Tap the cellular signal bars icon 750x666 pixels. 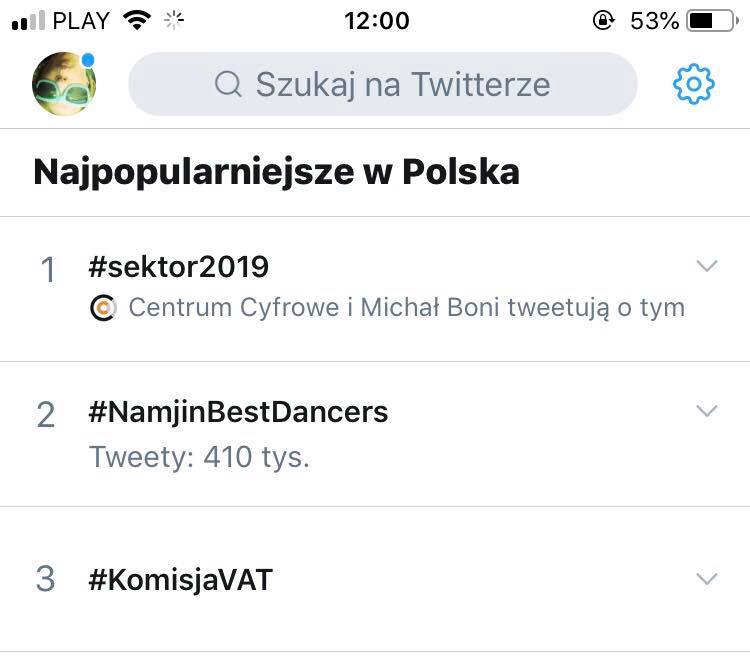(28, 20)
